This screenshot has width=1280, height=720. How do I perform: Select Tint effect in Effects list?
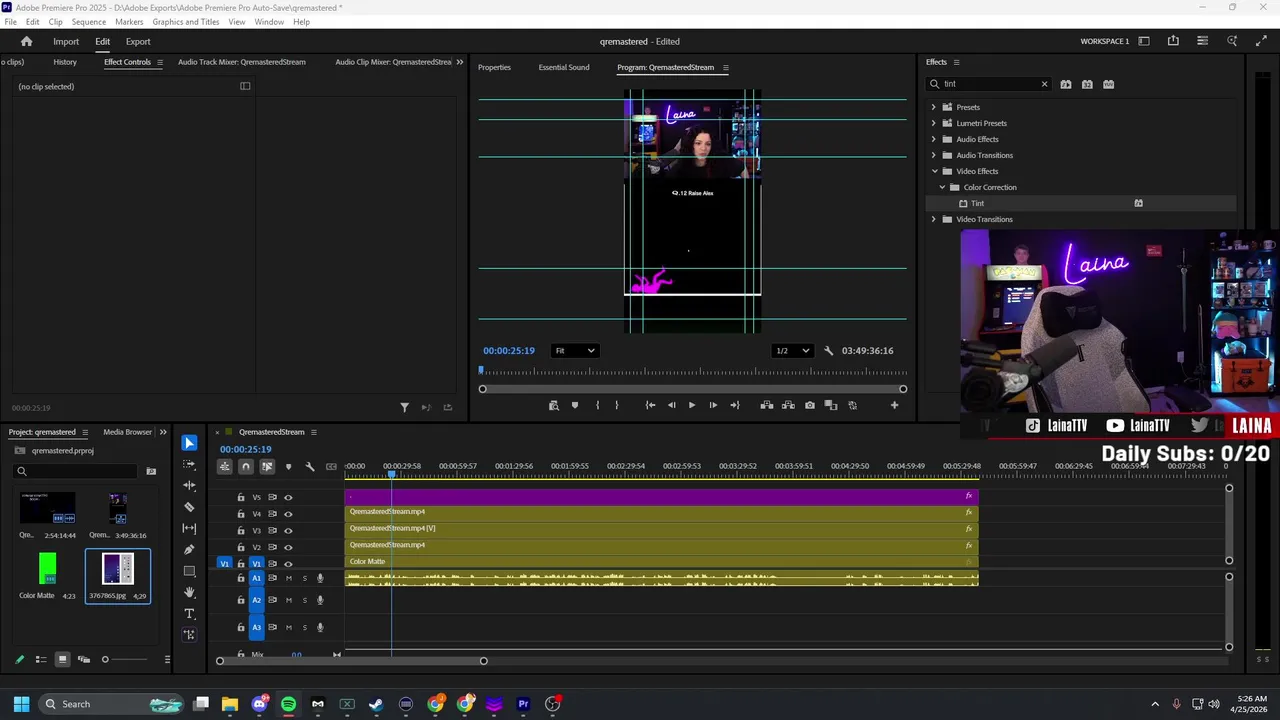(978, 203)
